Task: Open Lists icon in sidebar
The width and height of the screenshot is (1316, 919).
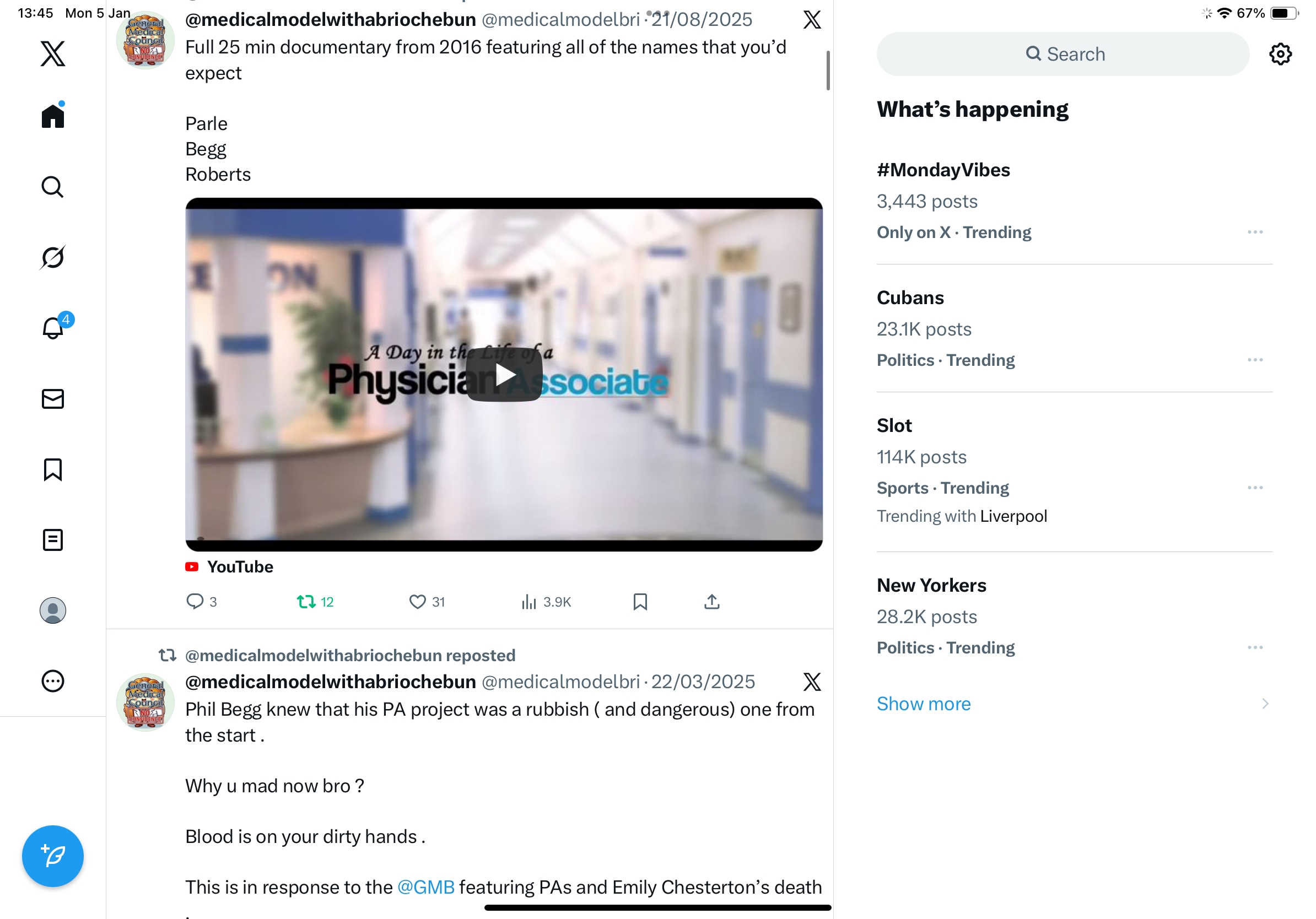Action: [x=53, y=540]
